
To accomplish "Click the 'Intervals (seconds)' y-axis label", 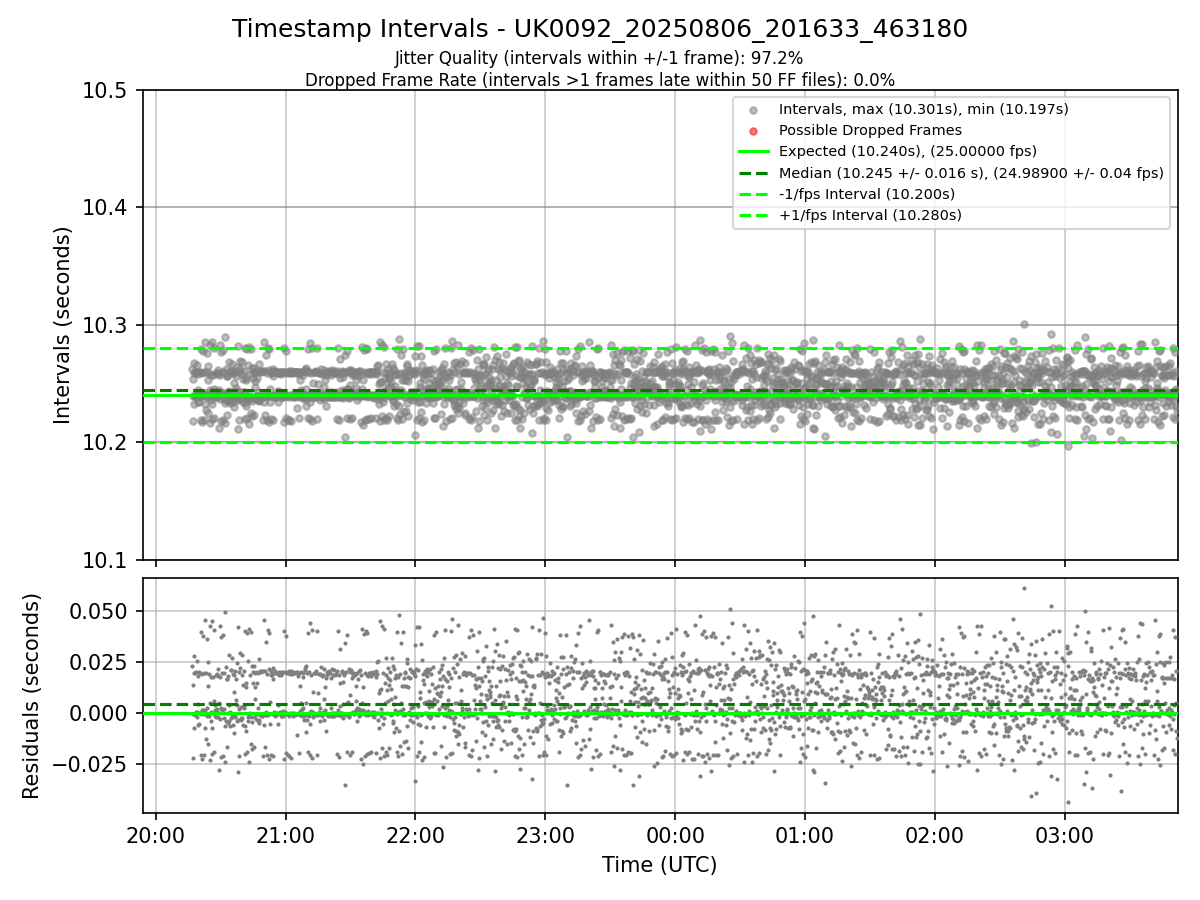I will click(x=63, y=325).
